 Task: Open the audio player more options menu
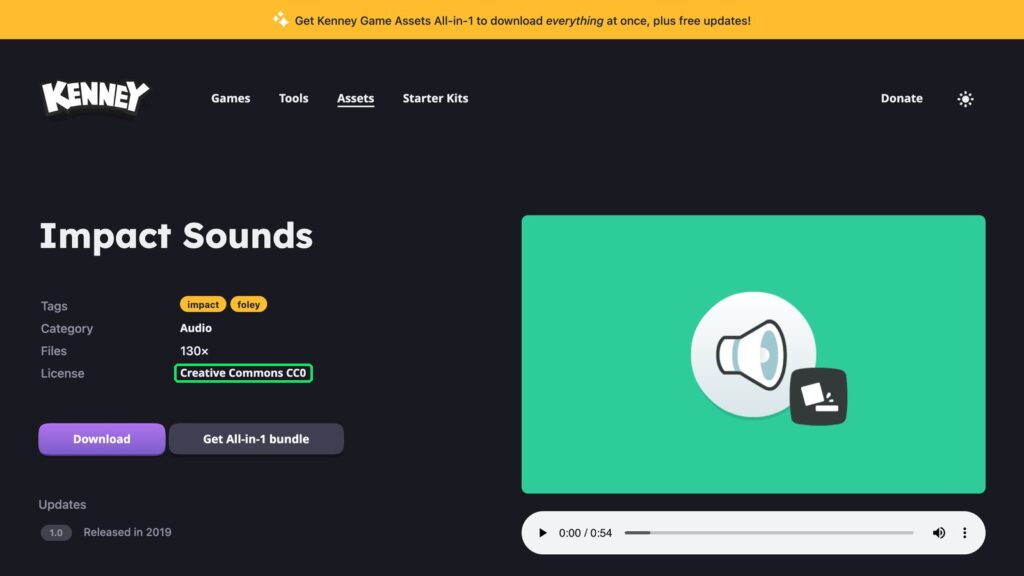click(x=965, y=533)
